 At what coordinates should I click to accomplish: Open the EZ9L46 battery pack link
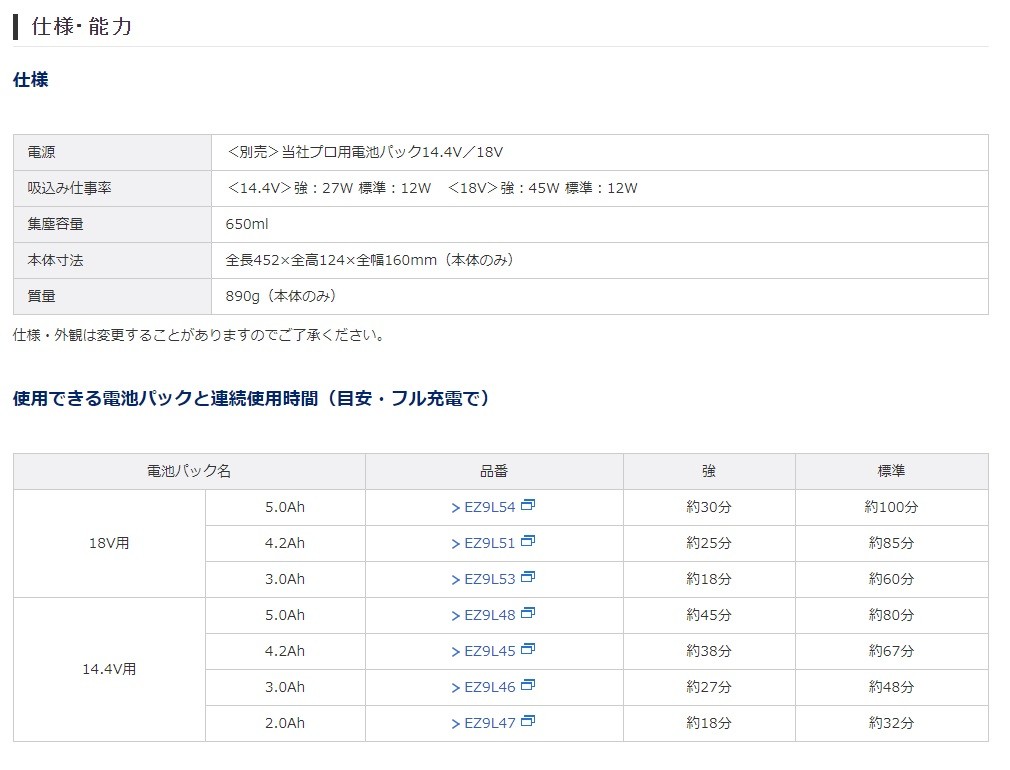[490, 688]
